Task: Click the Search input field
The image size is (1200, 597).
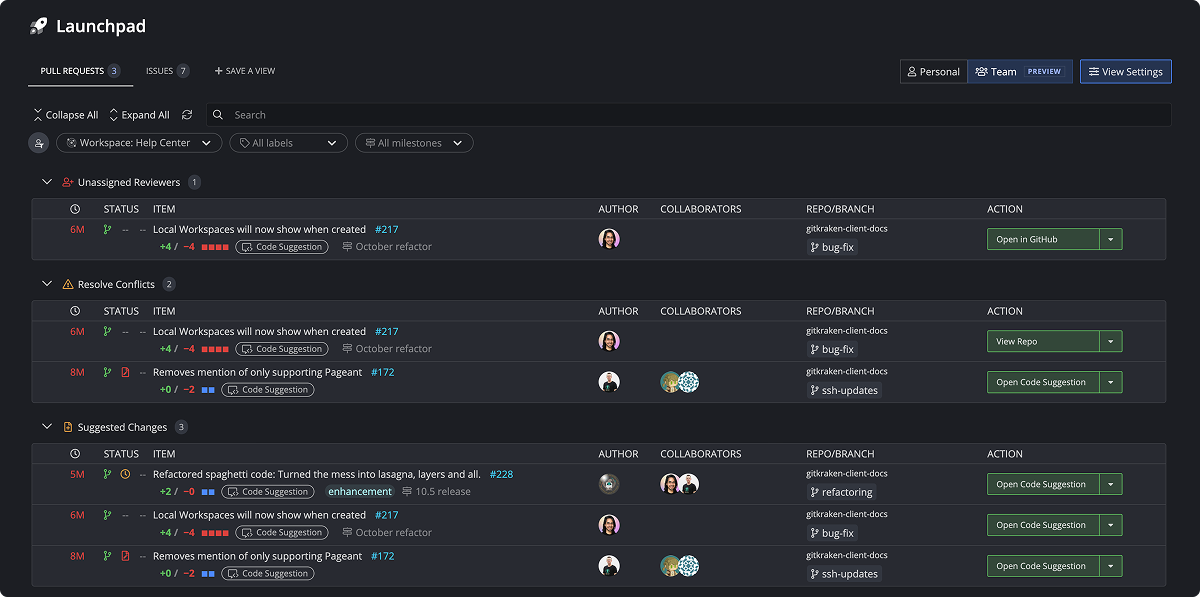Action: [689, 115]
